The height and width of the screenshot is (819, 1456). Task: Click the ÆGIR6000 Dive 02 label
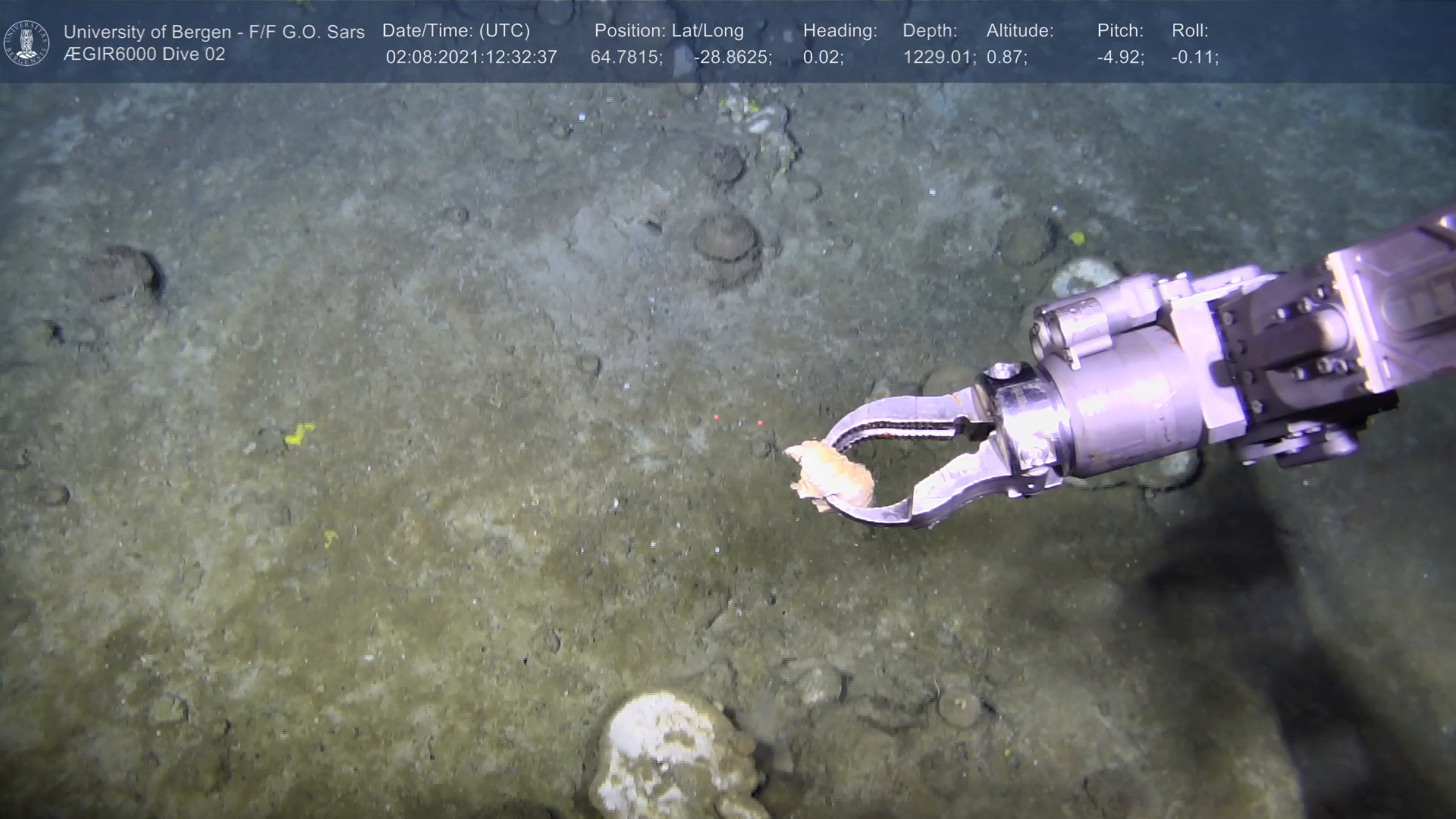[x=144, y=55]
